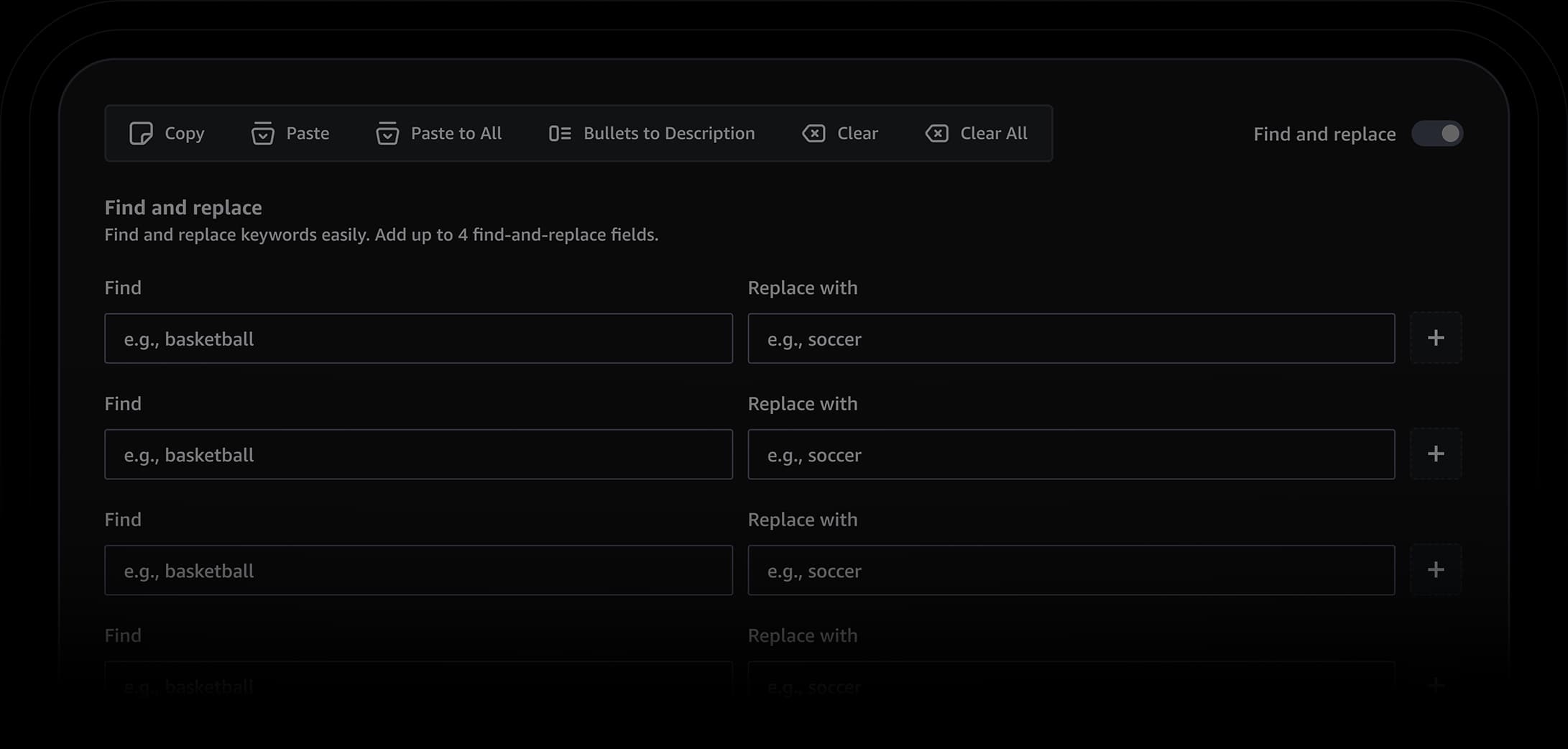Disable the Find and replace toggle
The image size is (1568, 749).
[1437, 134]
